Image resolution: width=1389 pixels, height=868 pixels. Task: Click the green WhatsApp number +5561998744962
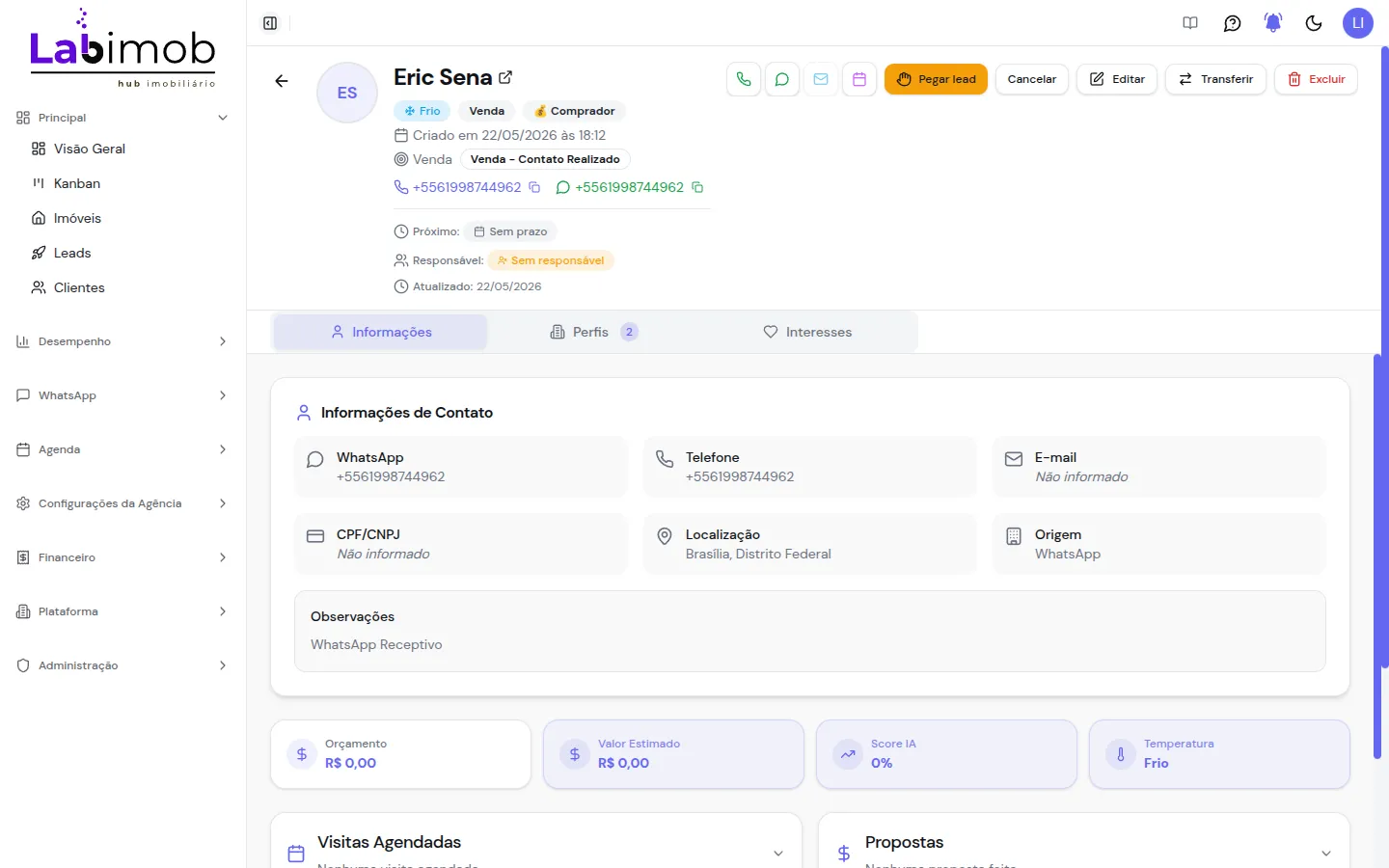(630, 187)
